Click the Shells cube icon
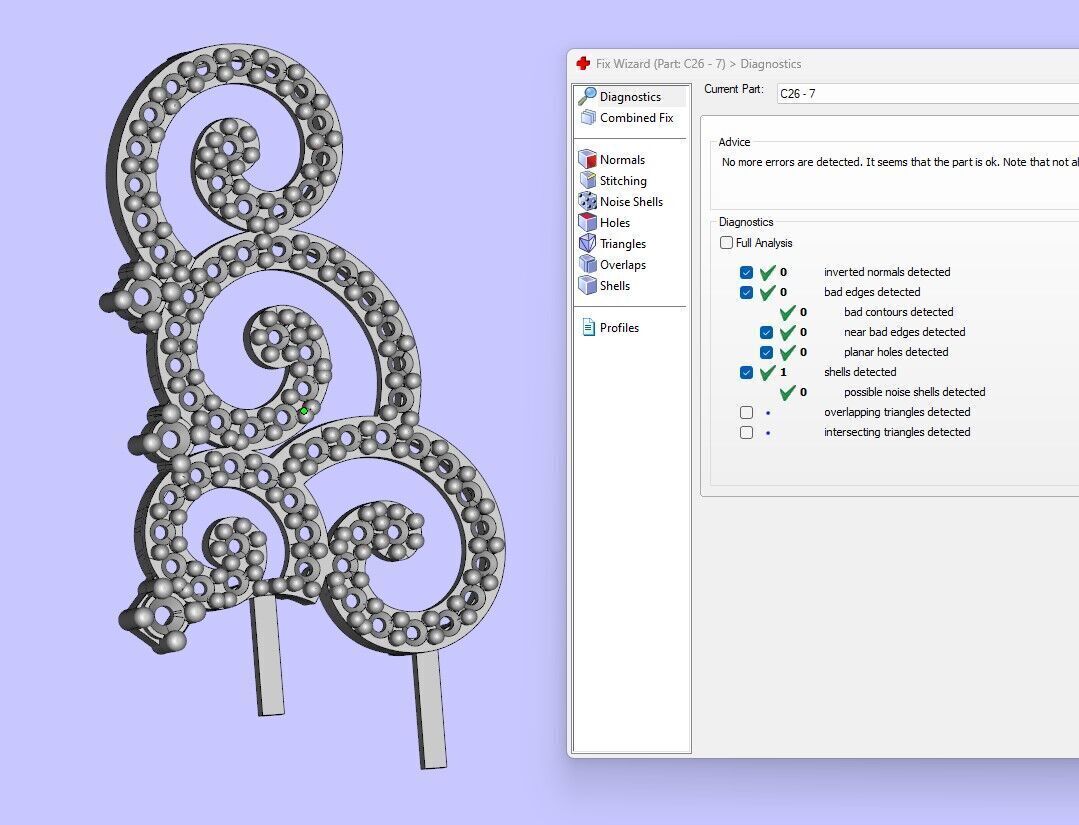This screenshot has width=1079, height=825. [587, 286]
